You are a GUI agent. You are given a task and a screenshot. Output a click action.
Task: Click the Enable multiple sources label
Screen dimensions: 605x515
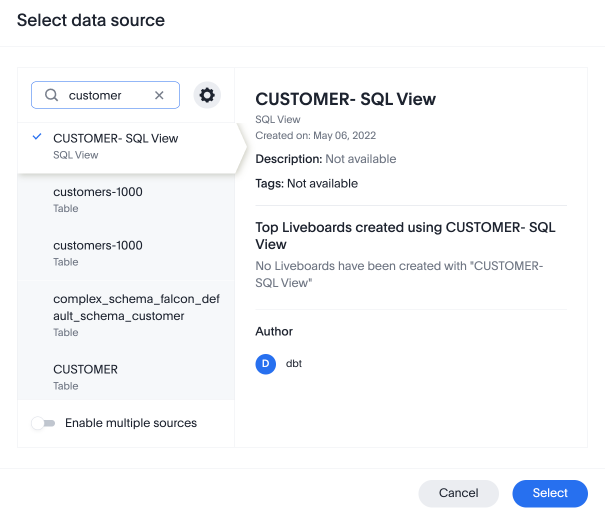point(131,423)
